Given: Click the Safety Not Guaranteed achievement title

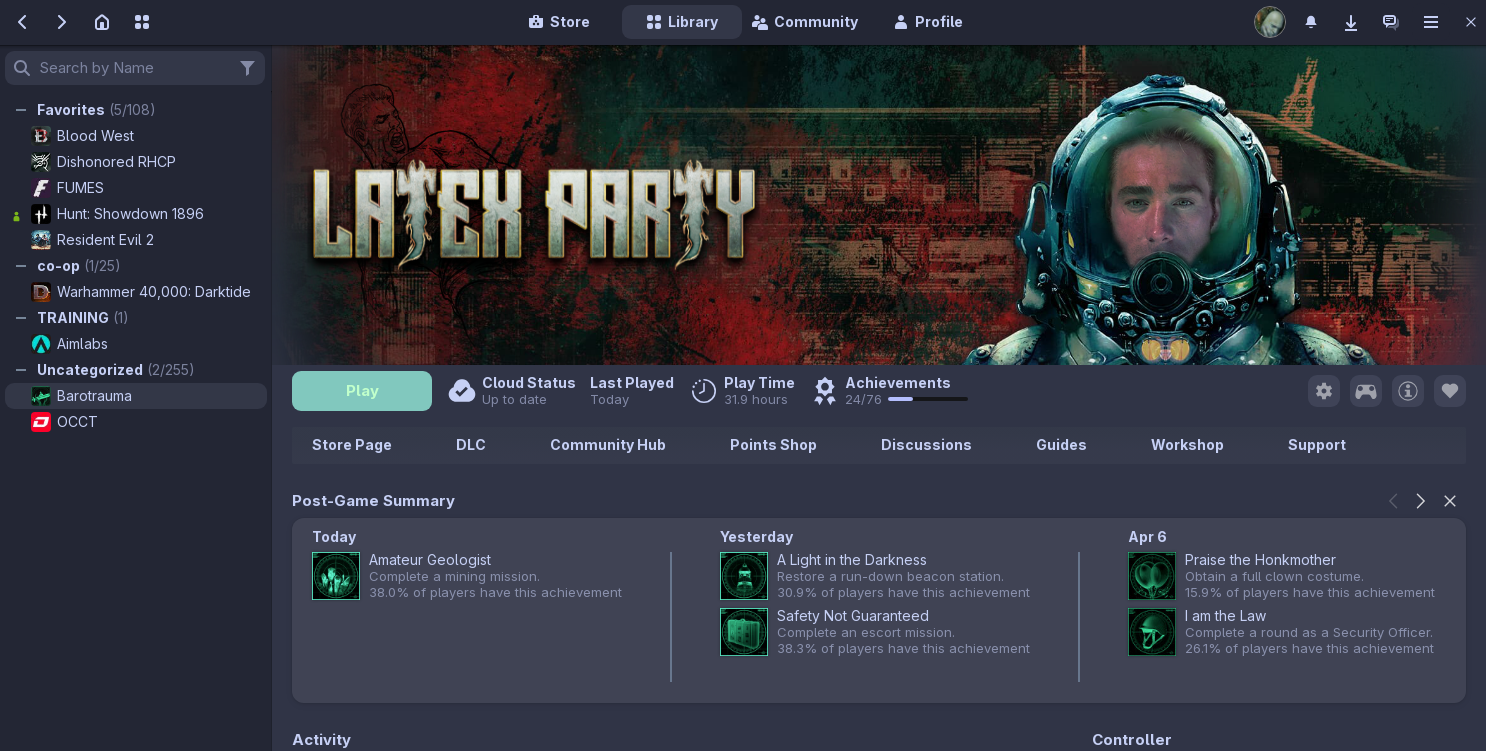Looking at the screenshot, I should (x=853, y=616).
